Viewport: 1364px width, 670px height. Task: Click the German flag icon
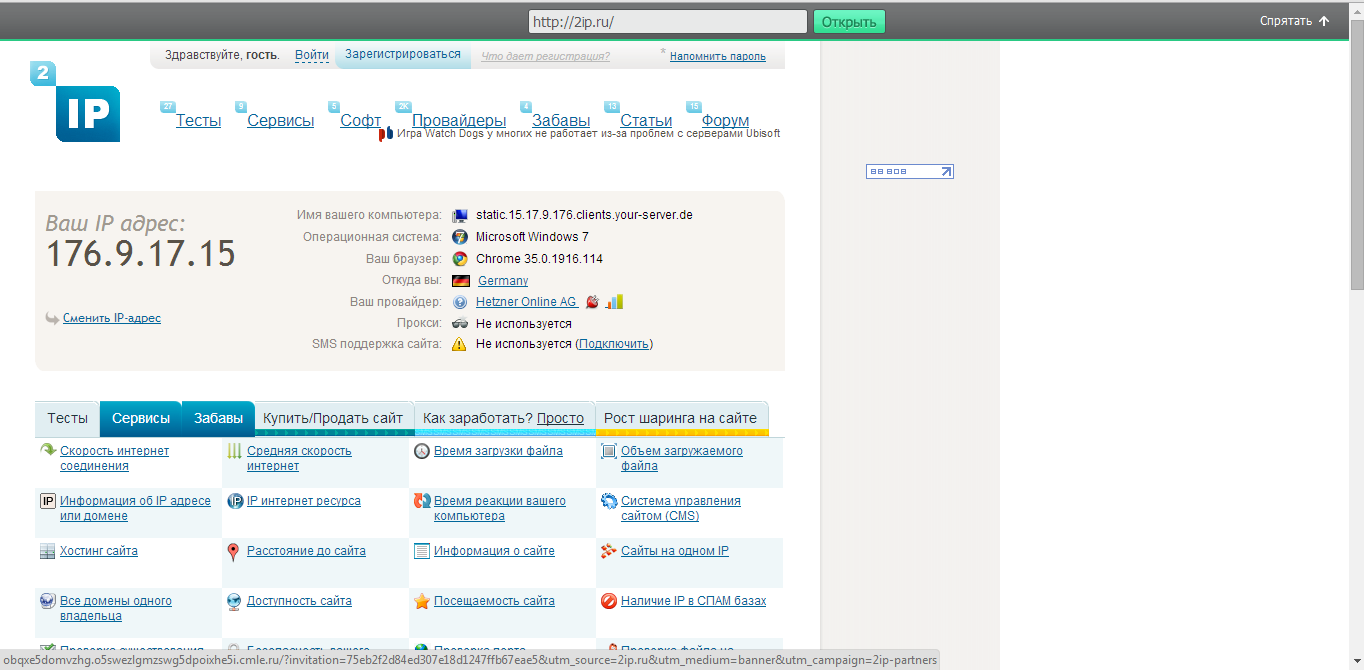point(461,281)
